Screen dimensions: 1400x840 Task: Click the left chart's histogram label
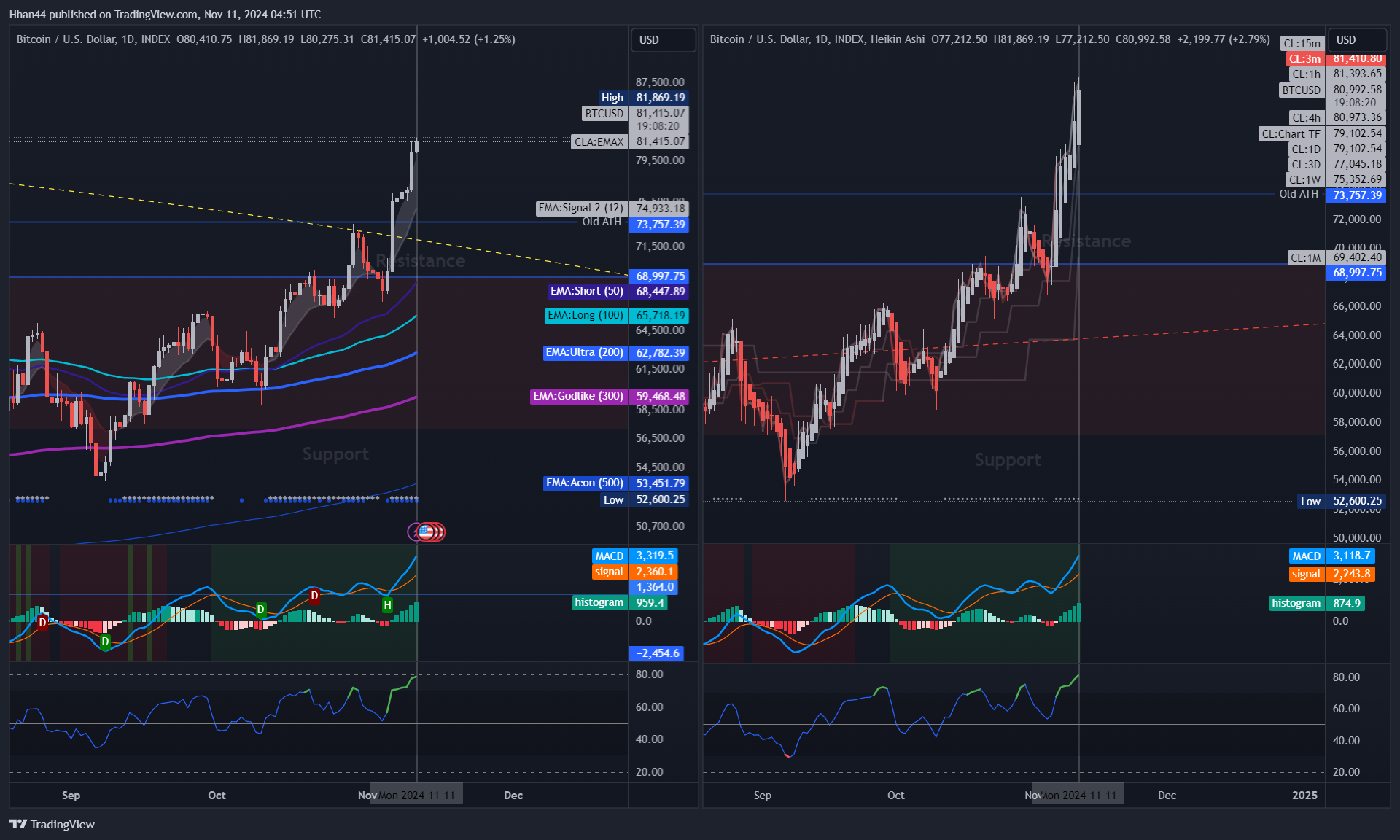[599, 602]
